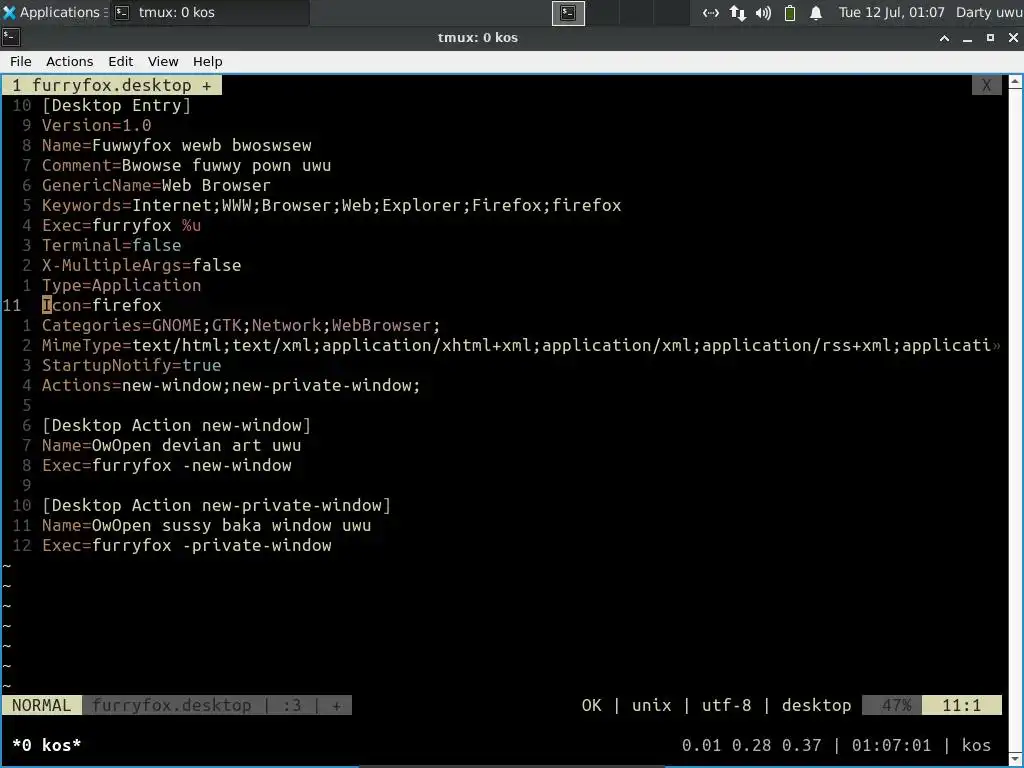
Task: Select the *0 kos* tmux window
Action: (x=46, y=745)
